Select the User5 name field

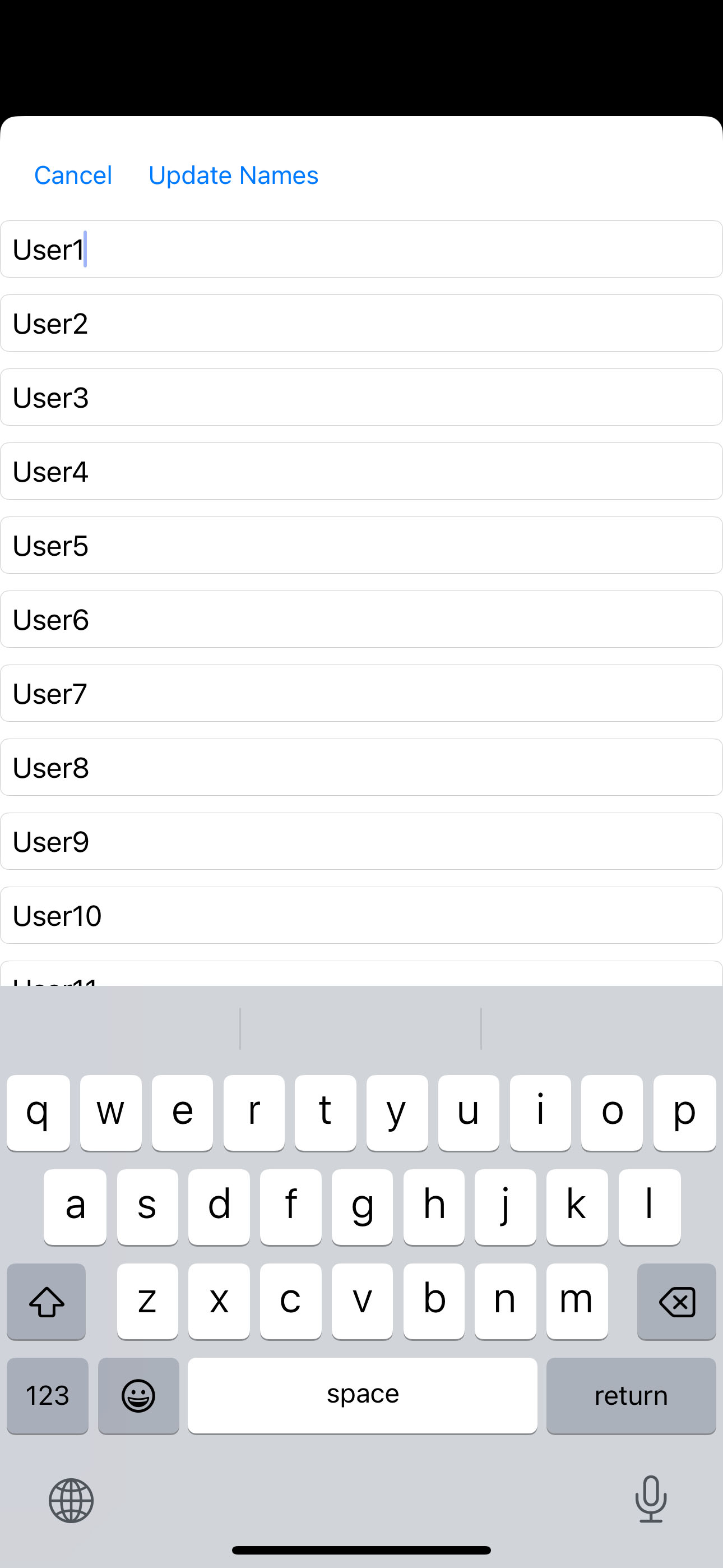point(361,546)
